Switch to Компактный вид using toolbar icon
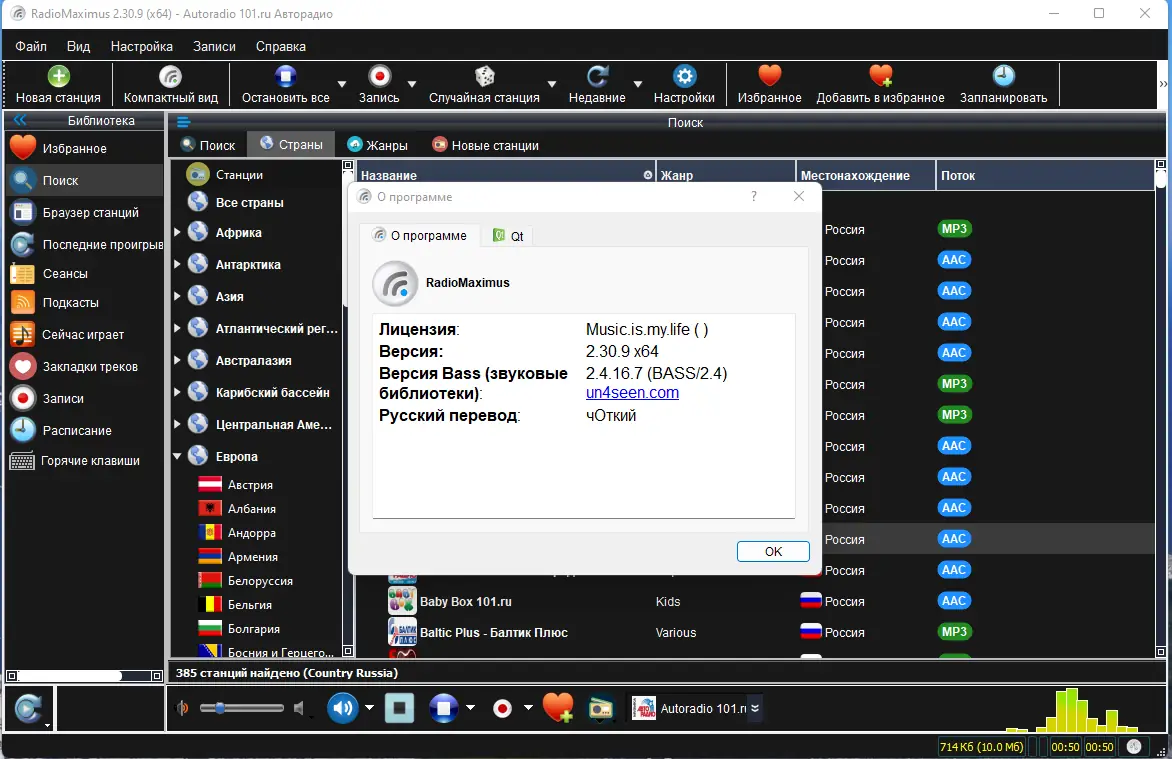Screen dimensions: 1172x759 click(170, 77)
